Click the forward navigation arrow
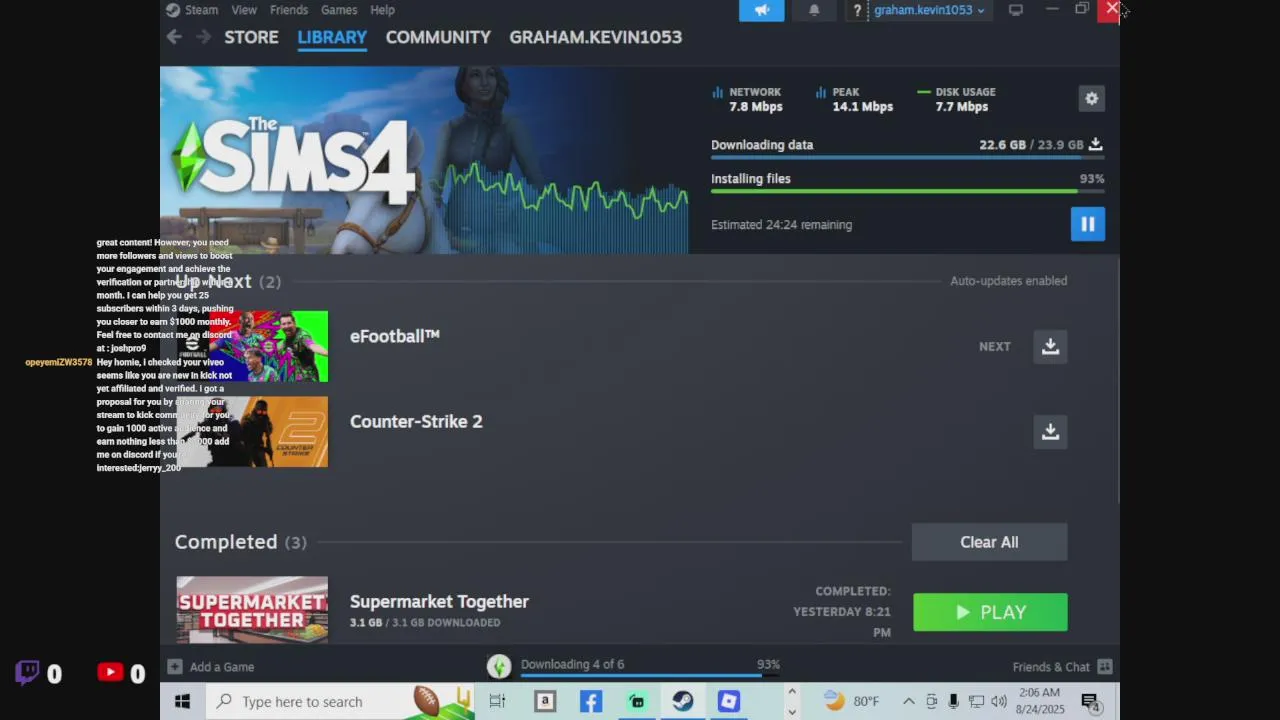This screenshot has width=1280, height=720. [203, 37]
